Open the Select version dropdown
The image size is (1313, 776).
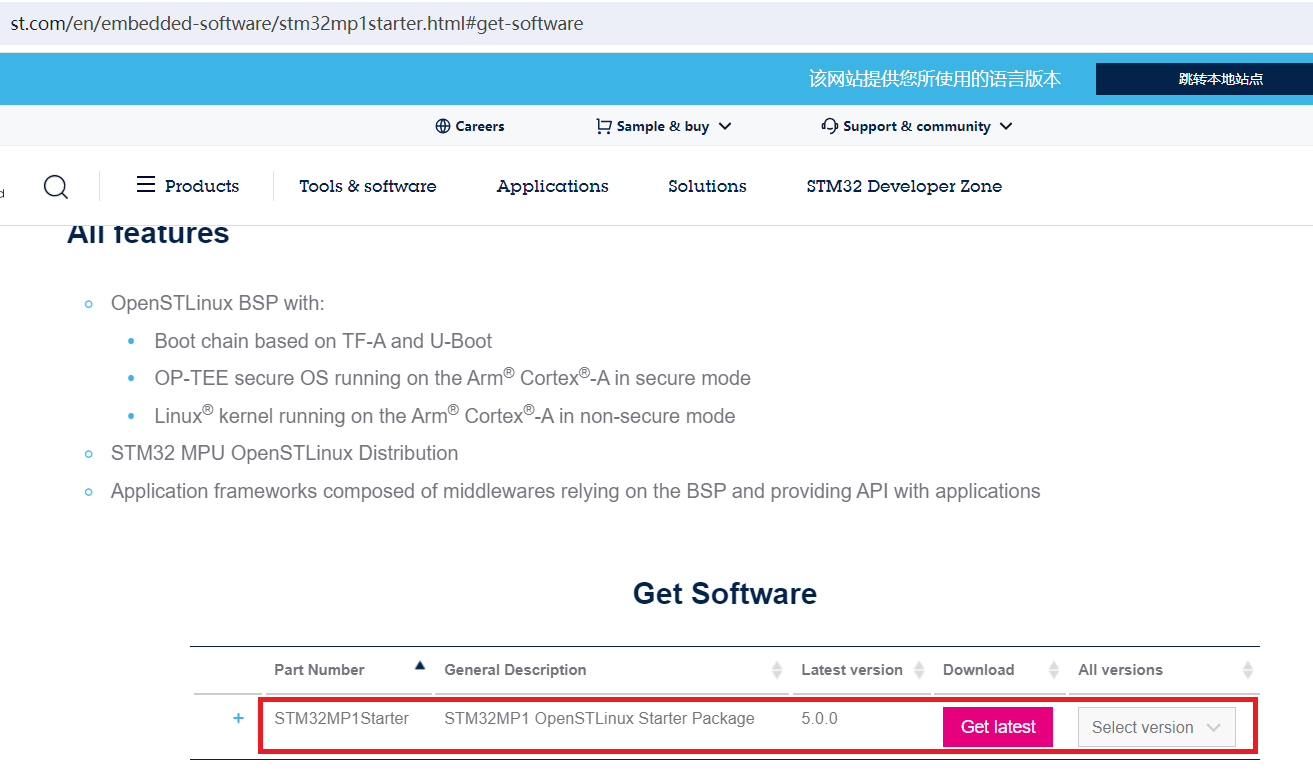(x=1157, y=727)
